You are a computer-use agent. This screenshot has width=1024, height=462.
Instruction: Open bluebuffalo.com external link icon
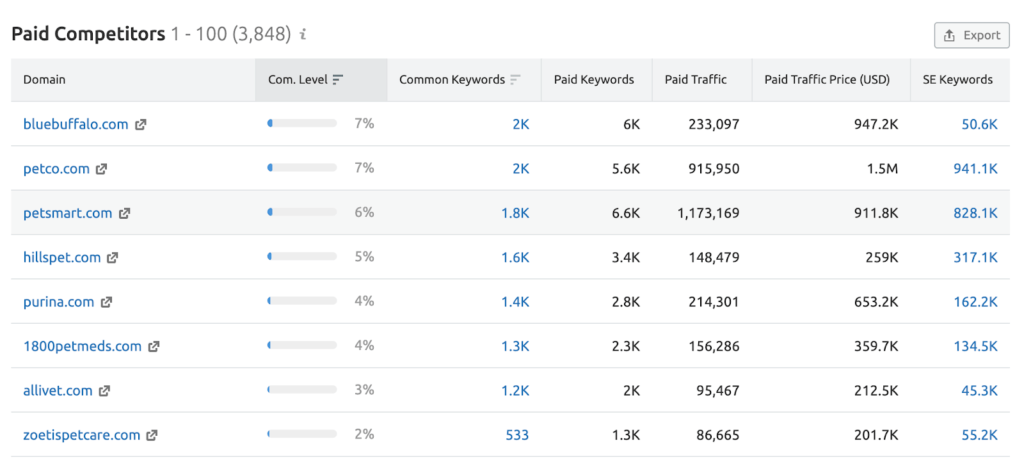pyautogui.click(x=141, y=125)
